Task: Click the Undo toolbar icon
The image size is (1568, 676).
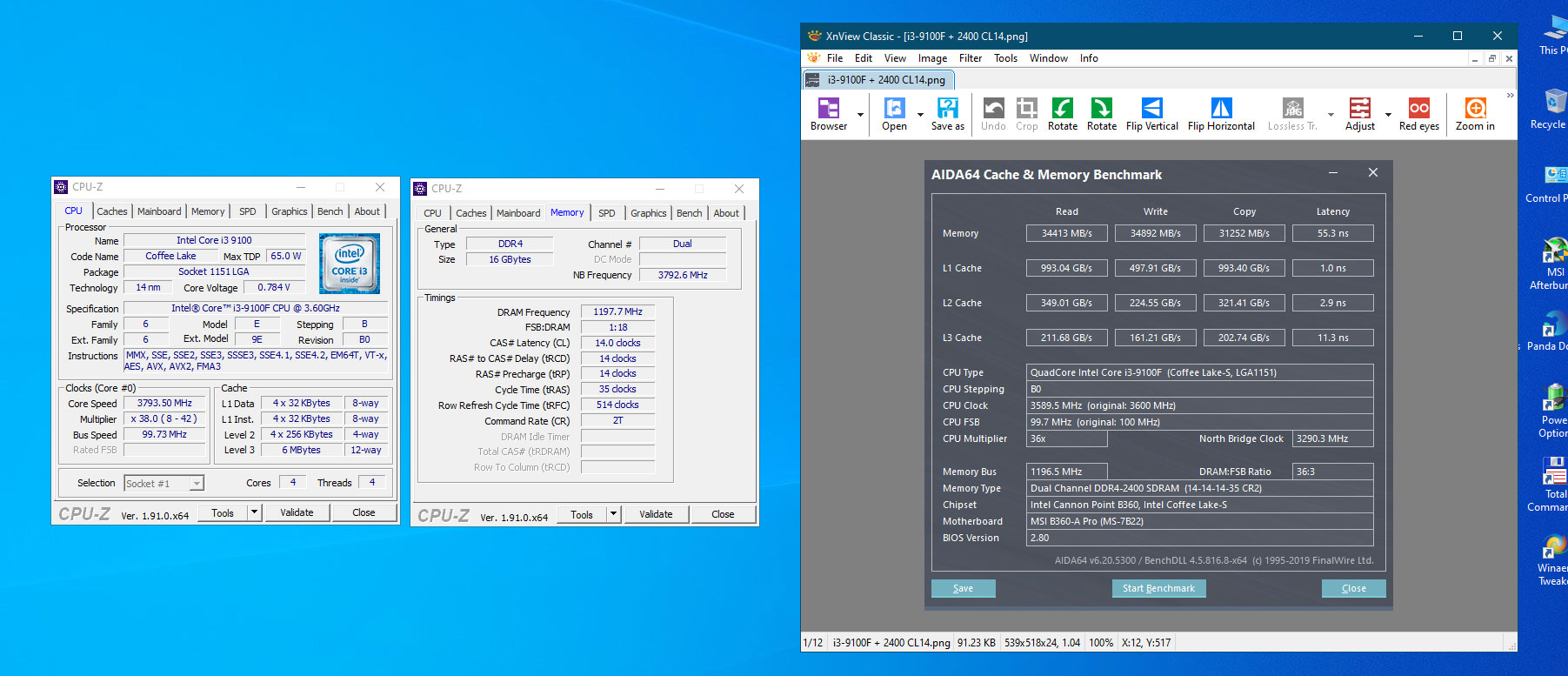Action: click(x=993, y=114)
